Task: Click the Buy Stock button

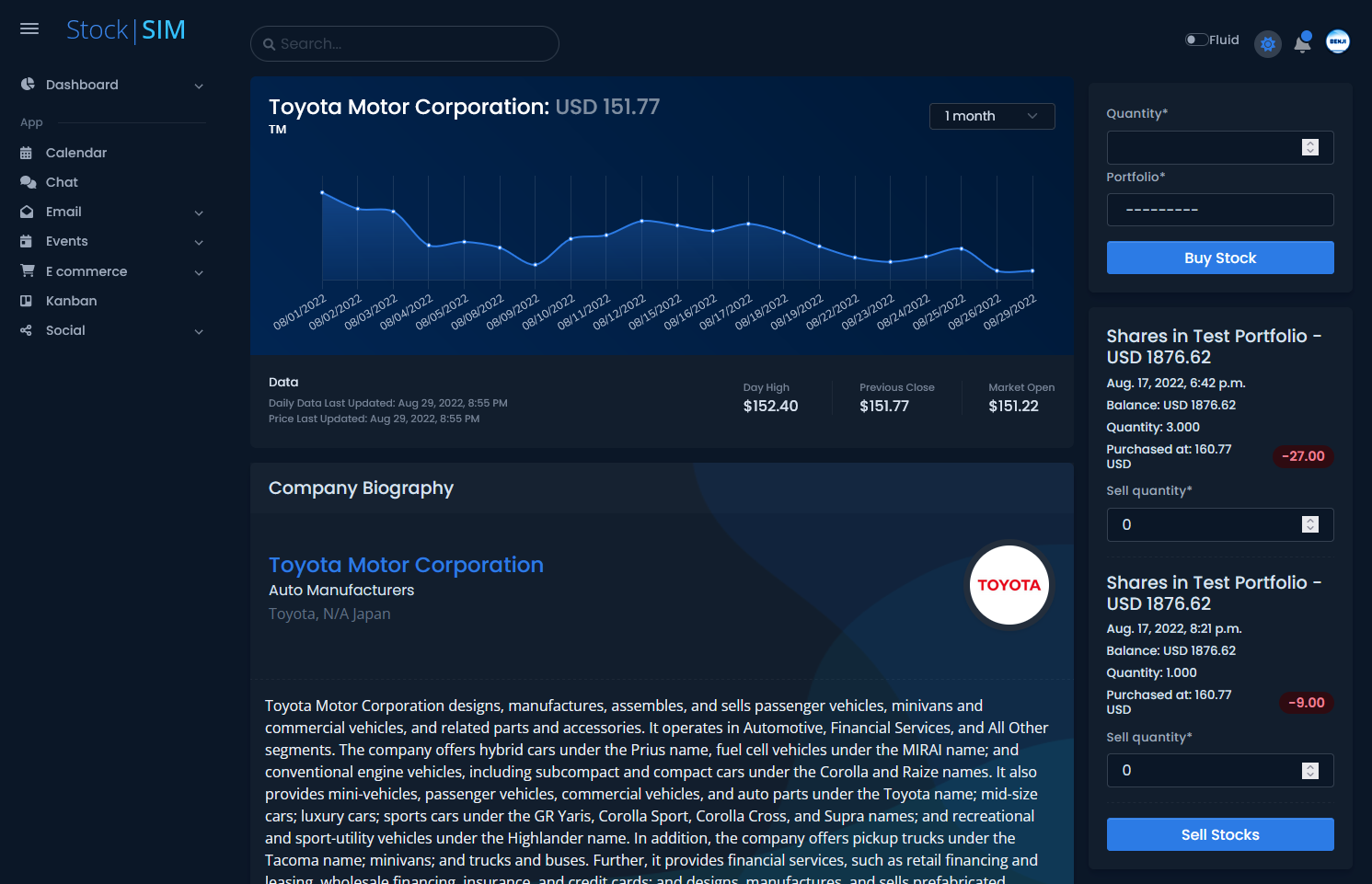Action: 1220,258
